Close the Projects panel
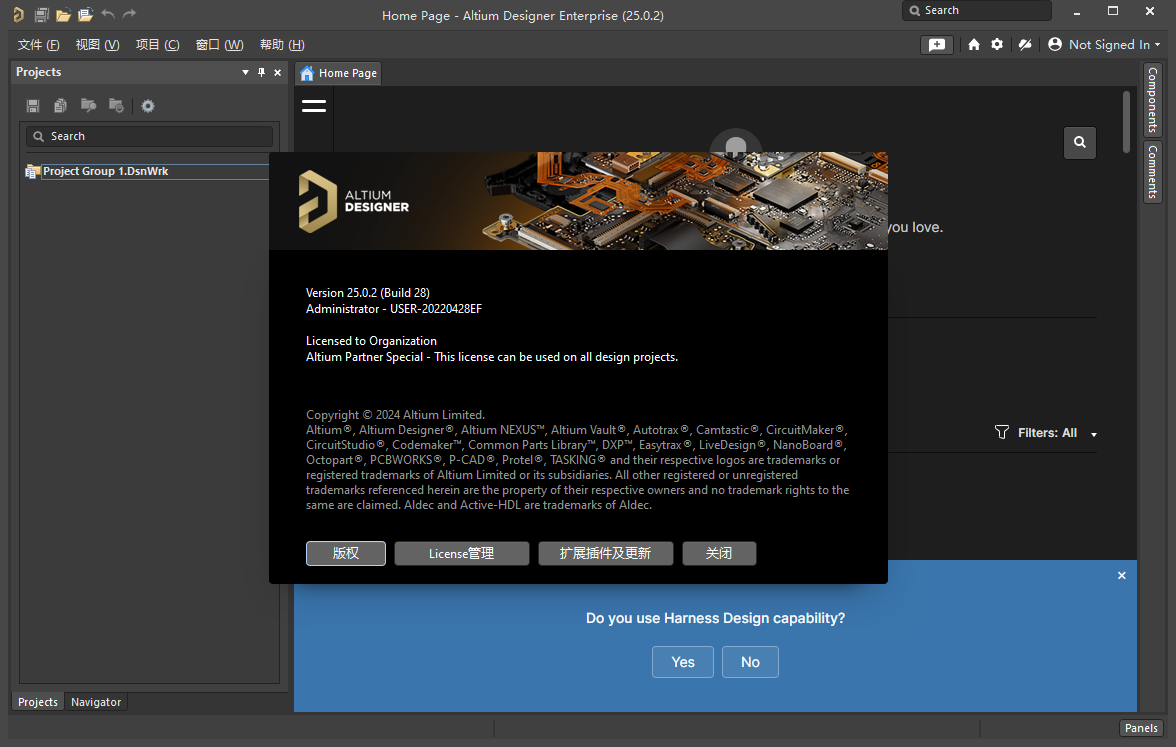The width and height of the screenshot is (1176, 747). 278,73
